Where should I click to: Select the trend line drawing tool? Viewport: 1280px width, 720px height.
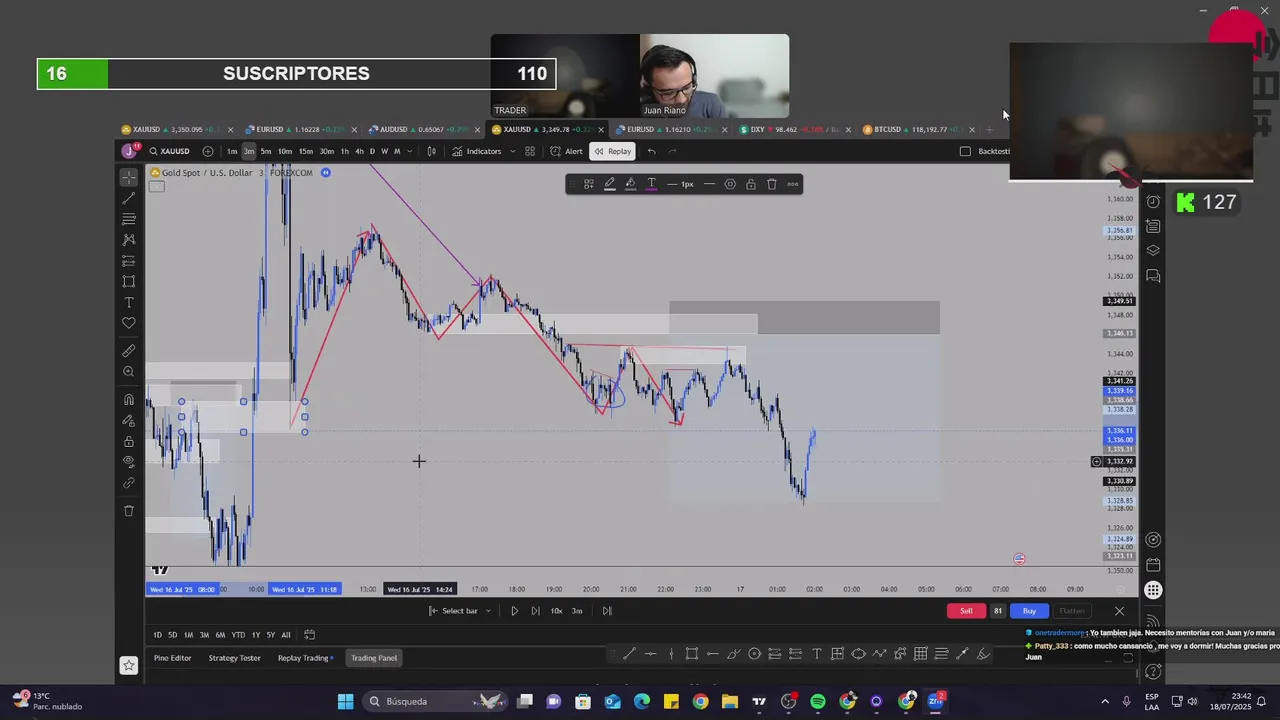[x=129, y=198]
